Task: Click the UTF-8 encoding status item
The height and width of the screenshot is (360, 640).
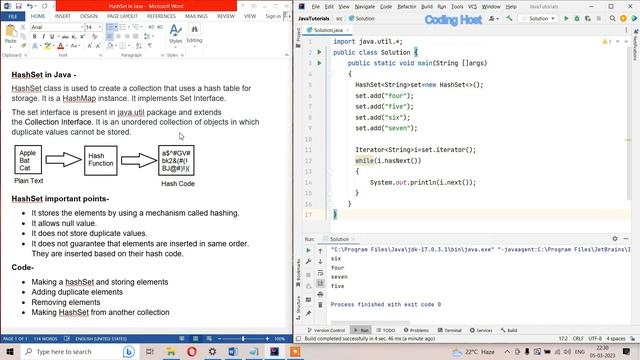Action: 595,339
